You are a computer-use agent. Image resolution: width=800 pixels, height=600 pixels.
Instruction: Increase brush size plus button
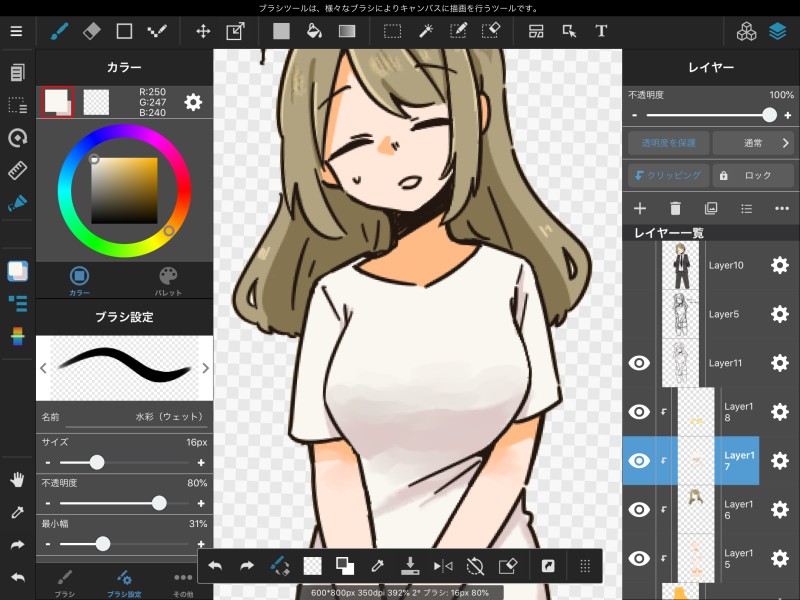tap(201, 462)
